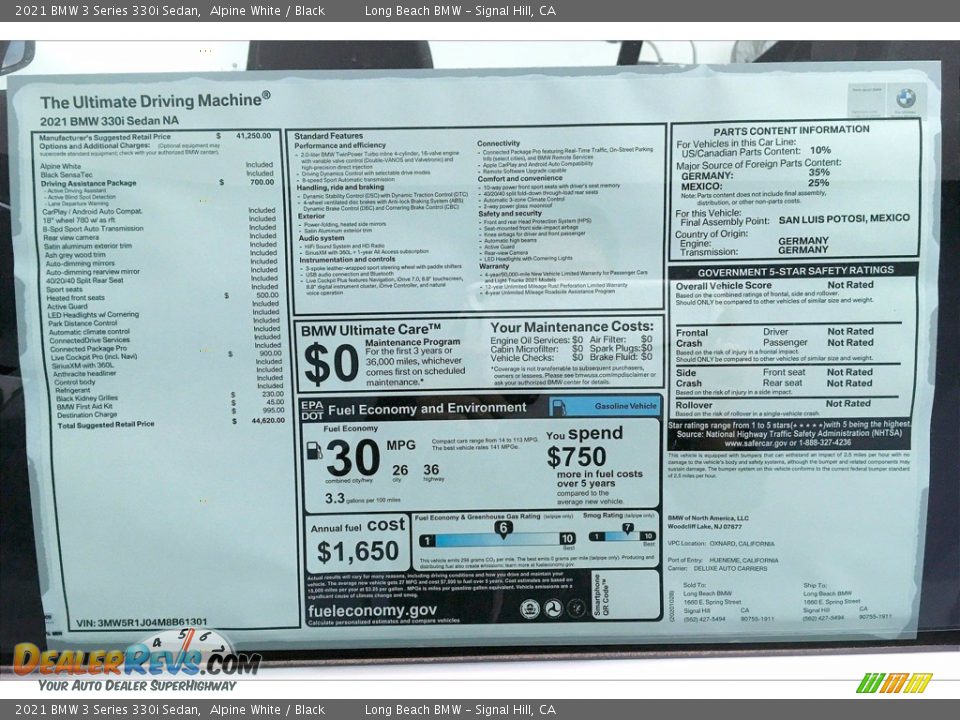This screenshot has height=720, width=960.
Task: Select the marker 6 on greenhouse gas rating scale
Action: point(503,529)
